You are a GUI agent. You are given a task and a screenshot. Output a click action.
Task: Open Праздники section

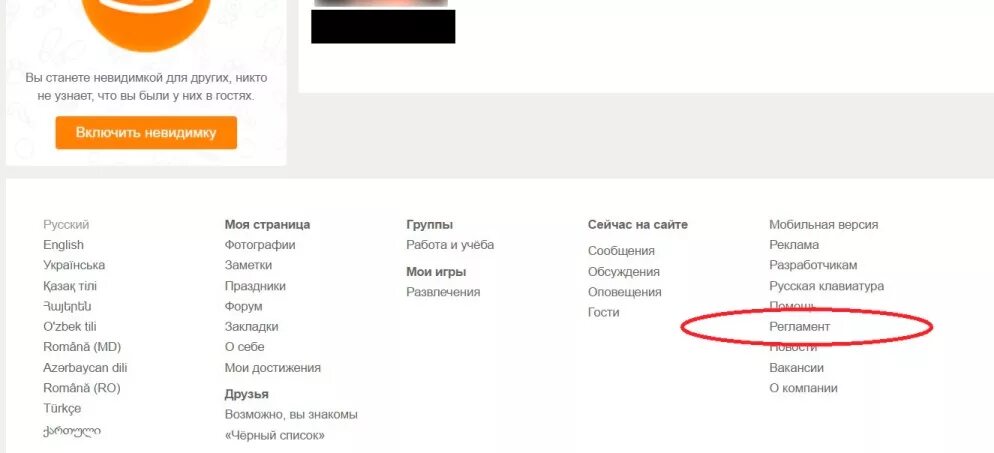point(255,286)
